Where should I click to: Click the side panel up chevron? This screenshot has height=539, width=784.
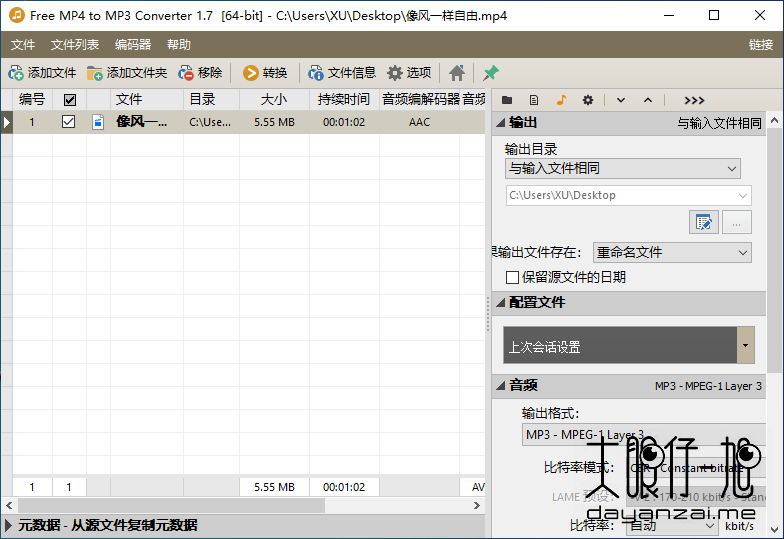click(648, 100)
